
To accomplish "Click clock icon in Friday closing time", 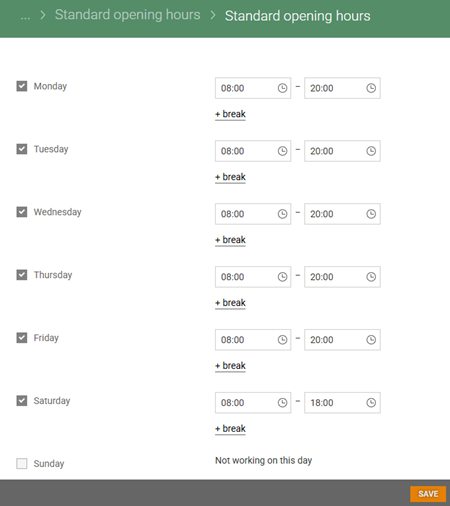I will coord(371,340).
